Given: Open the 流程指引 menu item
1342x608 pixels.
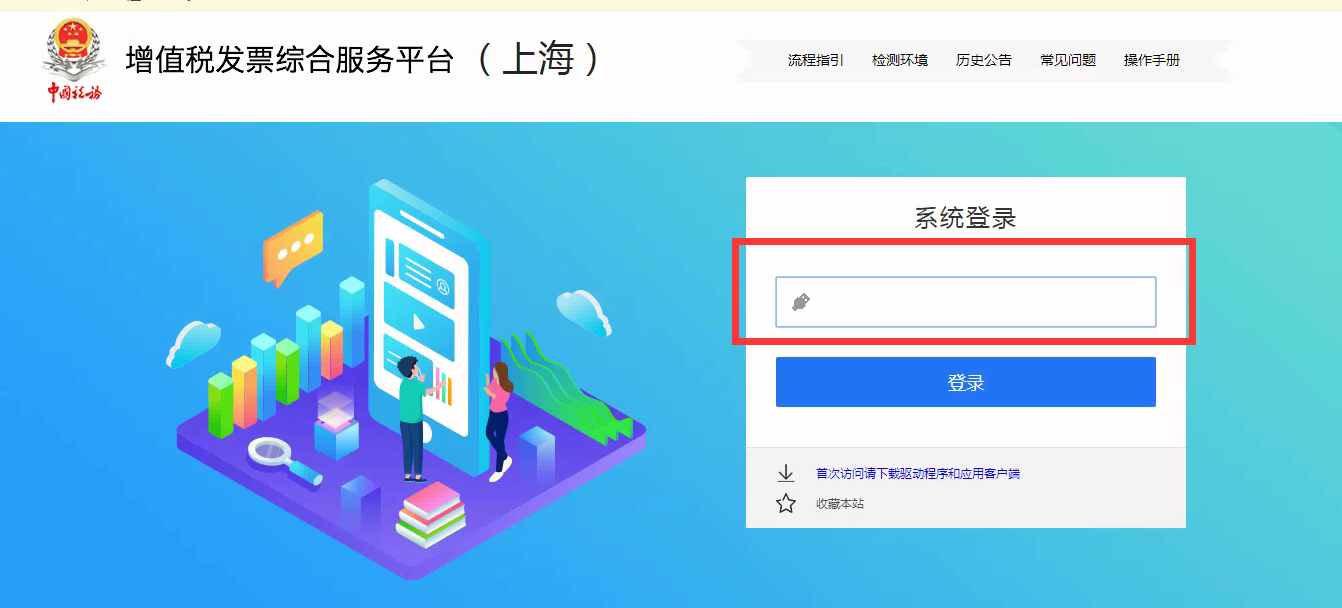Looking at the screenshot, I should click(x=815, y=60).
